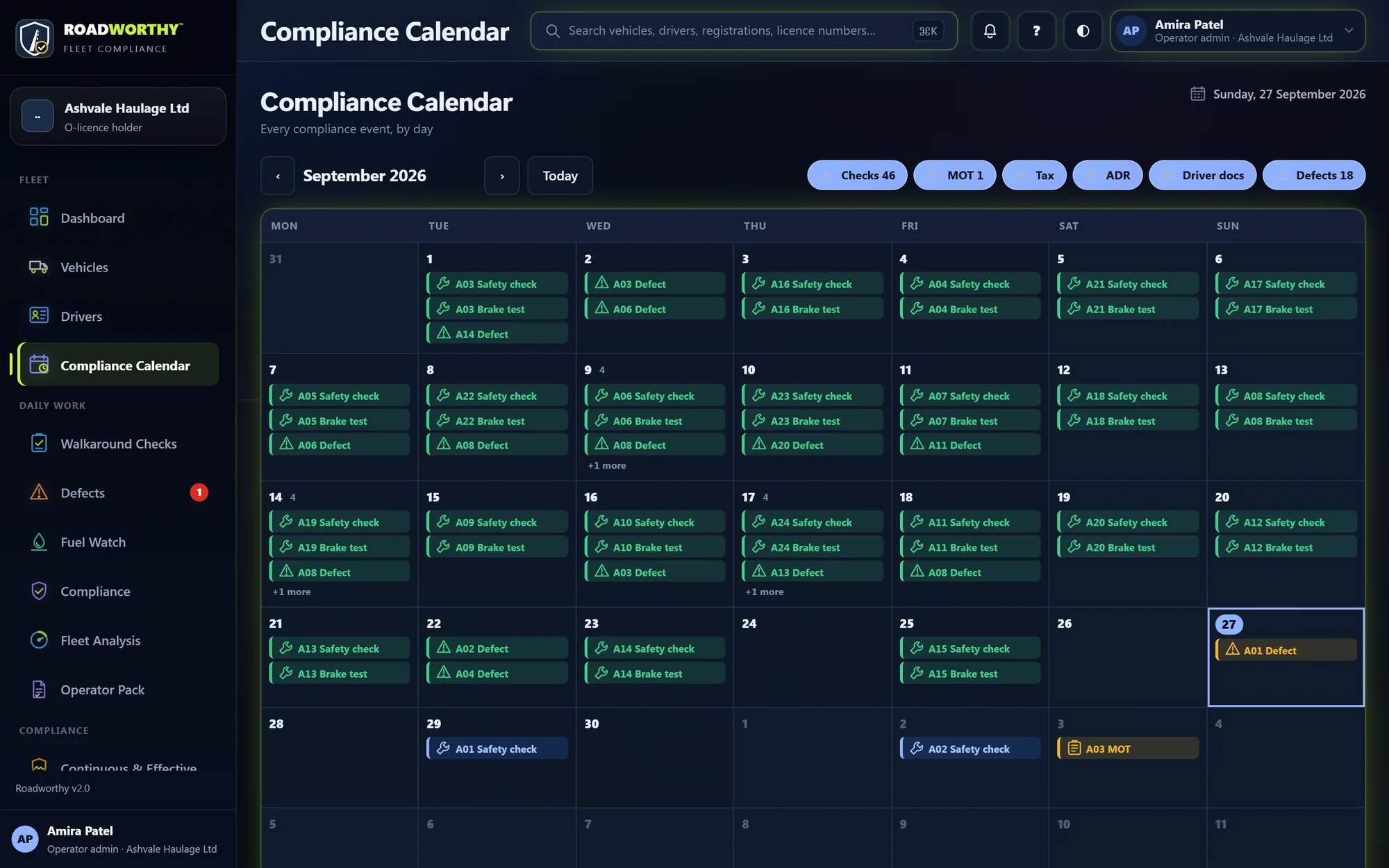The height and width of the screenshot is (868, 1389).
Task: Click the Drivers ID card icon
Action: pos(39,315)
